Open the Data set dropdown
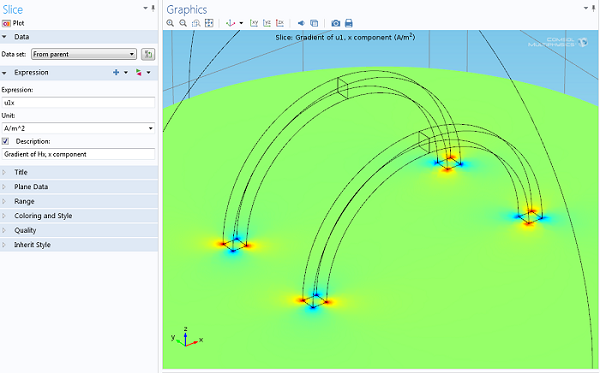This screenshot has height=373, width=600. pos(84,54)
